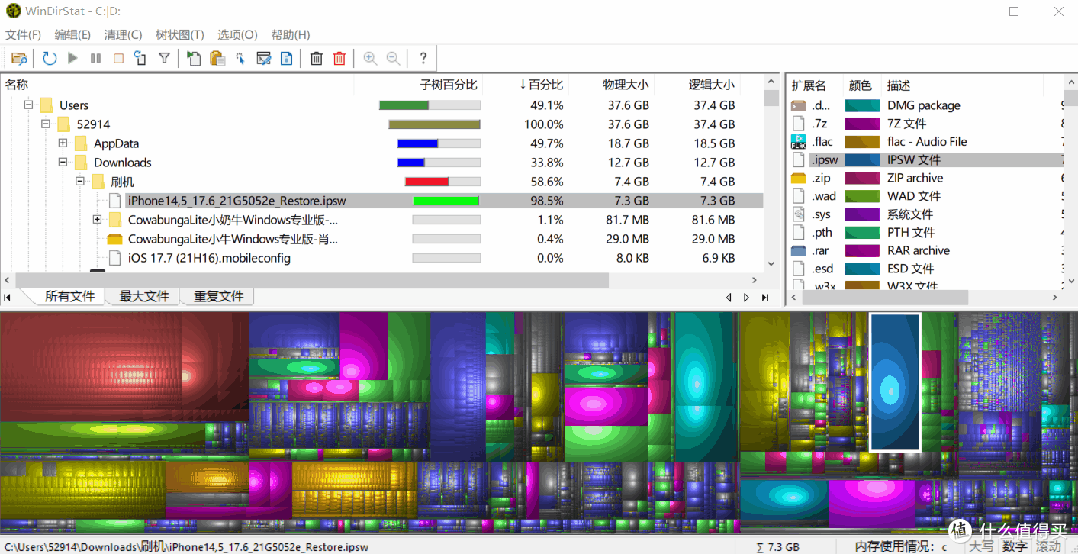Expand the AppData folder node
Screen dimensions: 1078x554
63,143
